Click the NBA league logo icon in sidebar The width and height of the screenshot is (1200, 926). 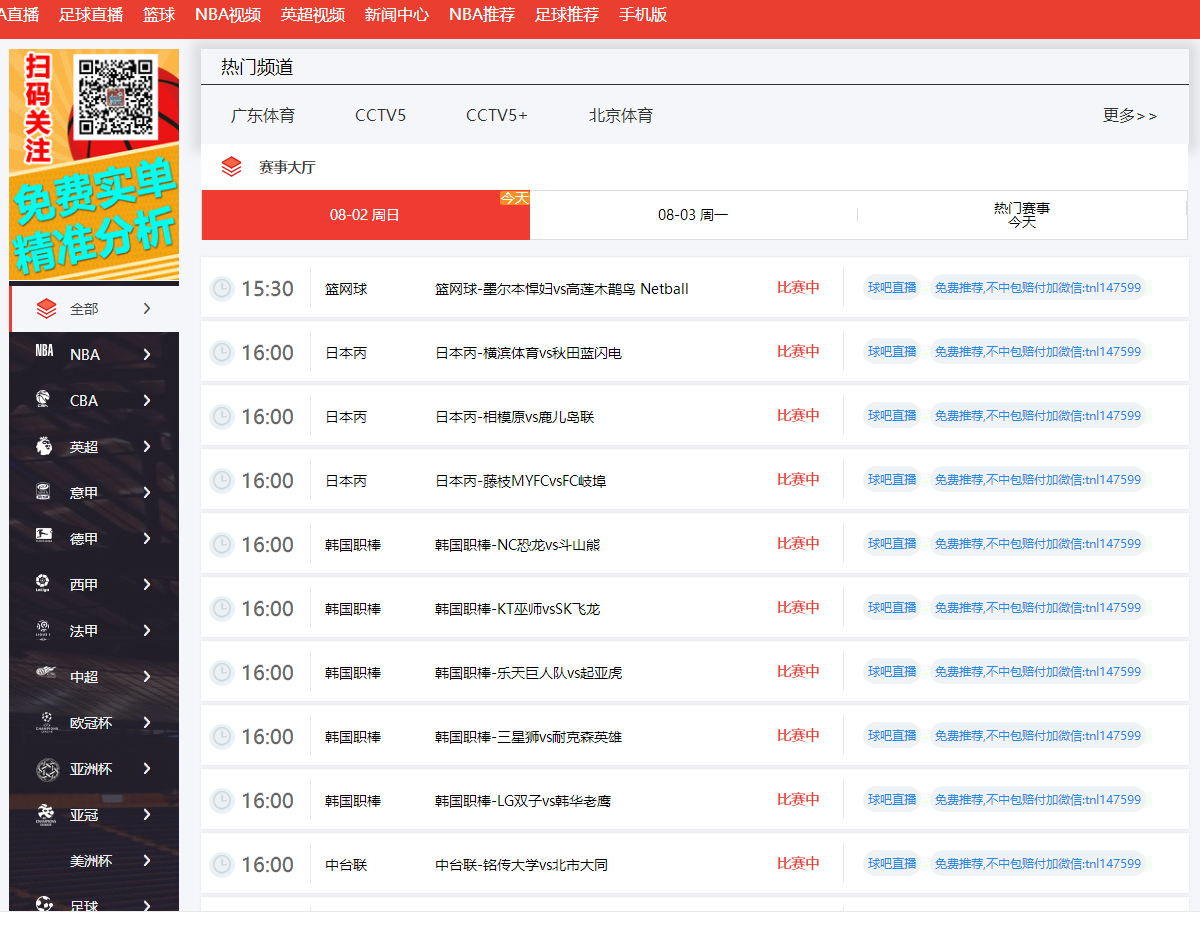(44, 351)
